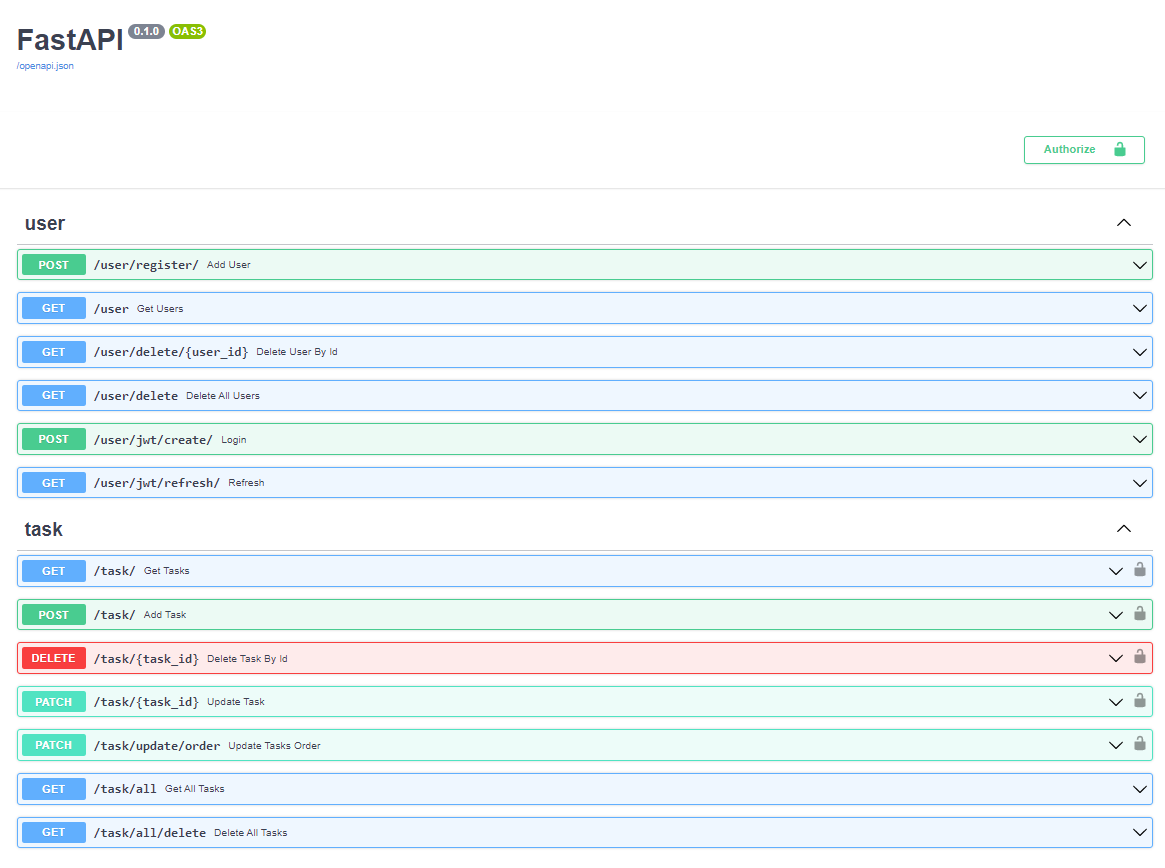Expand the Delete All Users chevron
Screen dimensions: 1165x868
click(x=1139, y=395)
